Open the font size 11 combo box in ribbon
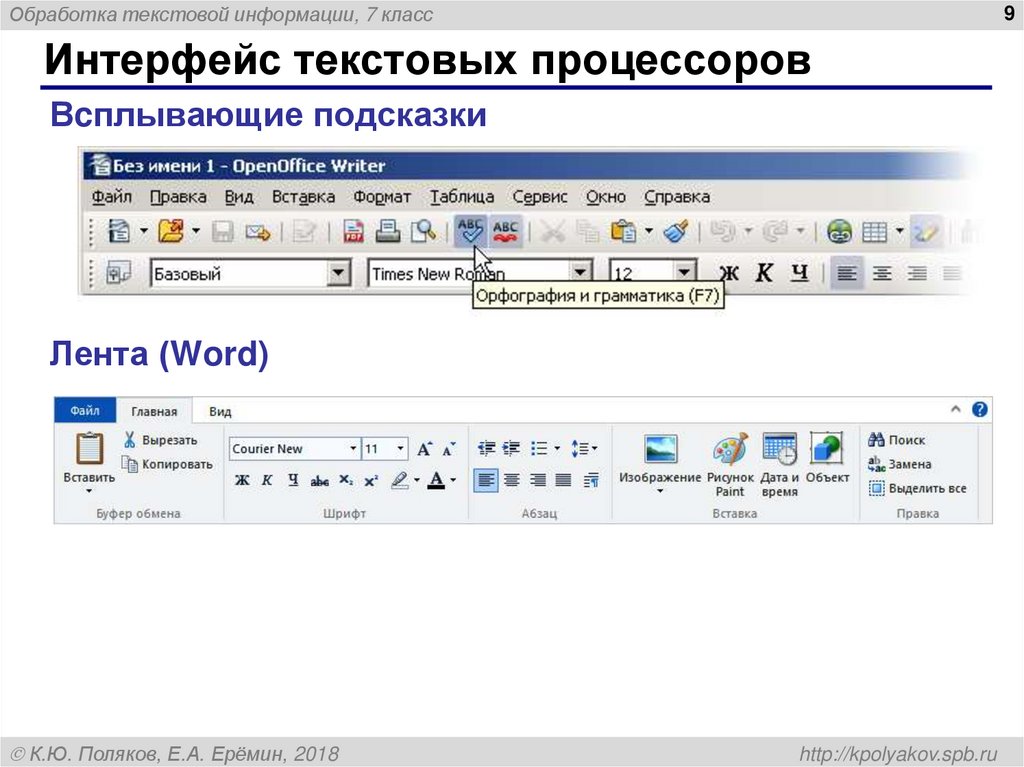The width and height of the screenshot is (1024, 767). pos(385,449)
